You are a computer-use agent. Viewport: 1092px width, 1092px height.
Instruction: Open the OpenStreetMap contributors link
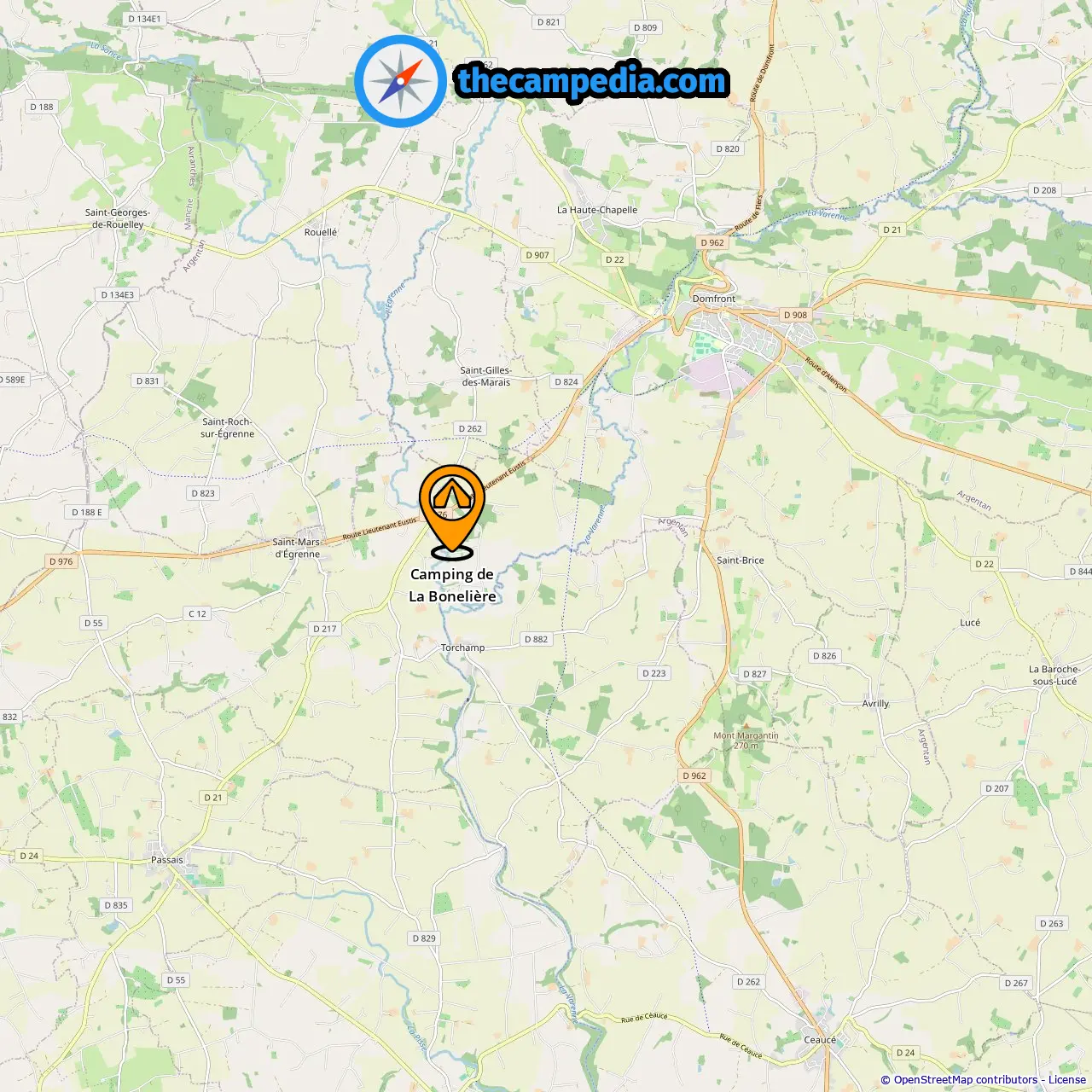(966, 1080)
